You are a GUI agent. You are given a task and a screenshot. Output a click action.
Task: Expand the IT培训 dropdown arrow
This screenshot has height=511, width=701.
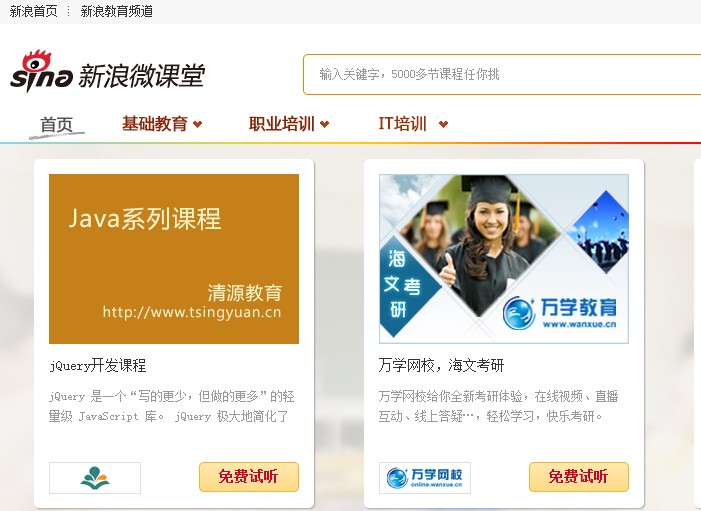click(443, 125)
